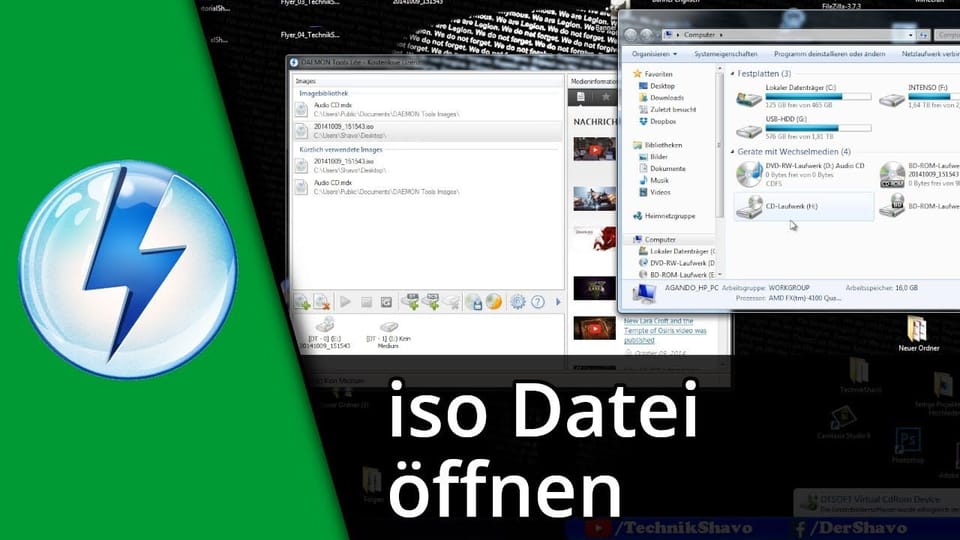Select the Neuer Ordner desktop folder
The image size is (960, 540).
click(x=918, y=334)
